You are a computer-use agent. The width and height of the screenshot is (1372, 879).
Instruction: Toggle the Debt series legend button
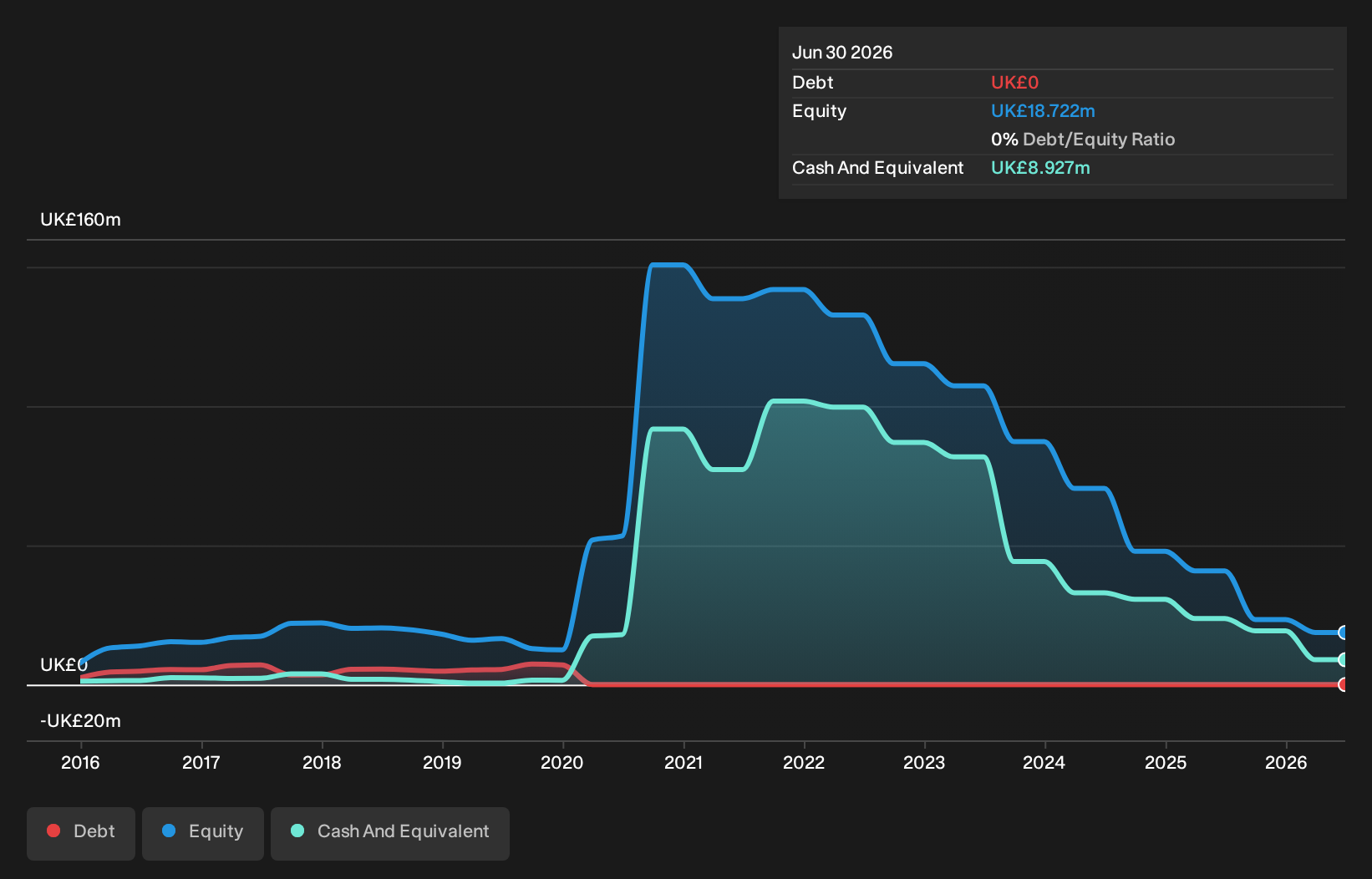pos(81,833)
